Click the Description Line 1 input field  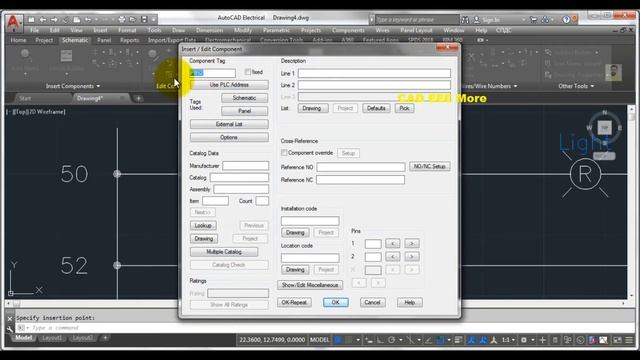[374, 73]
